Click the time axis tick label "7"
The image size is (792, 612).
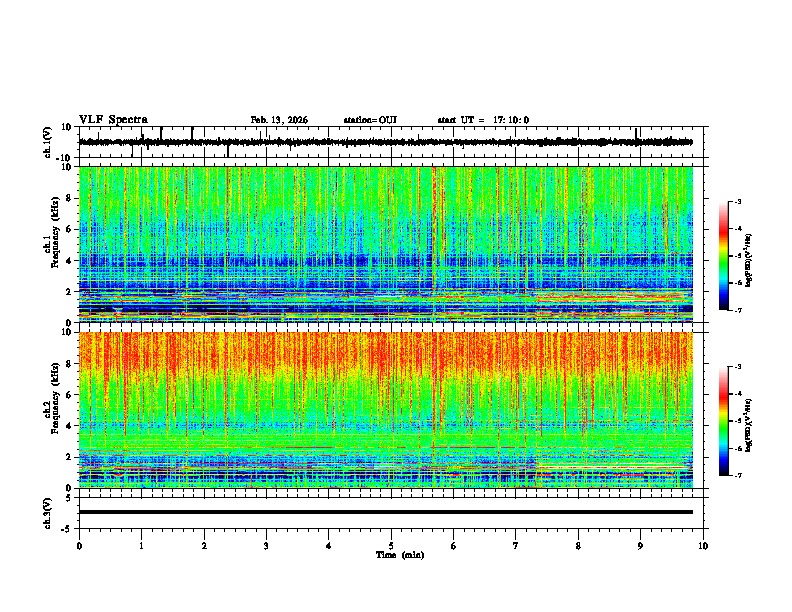(516, 546)
